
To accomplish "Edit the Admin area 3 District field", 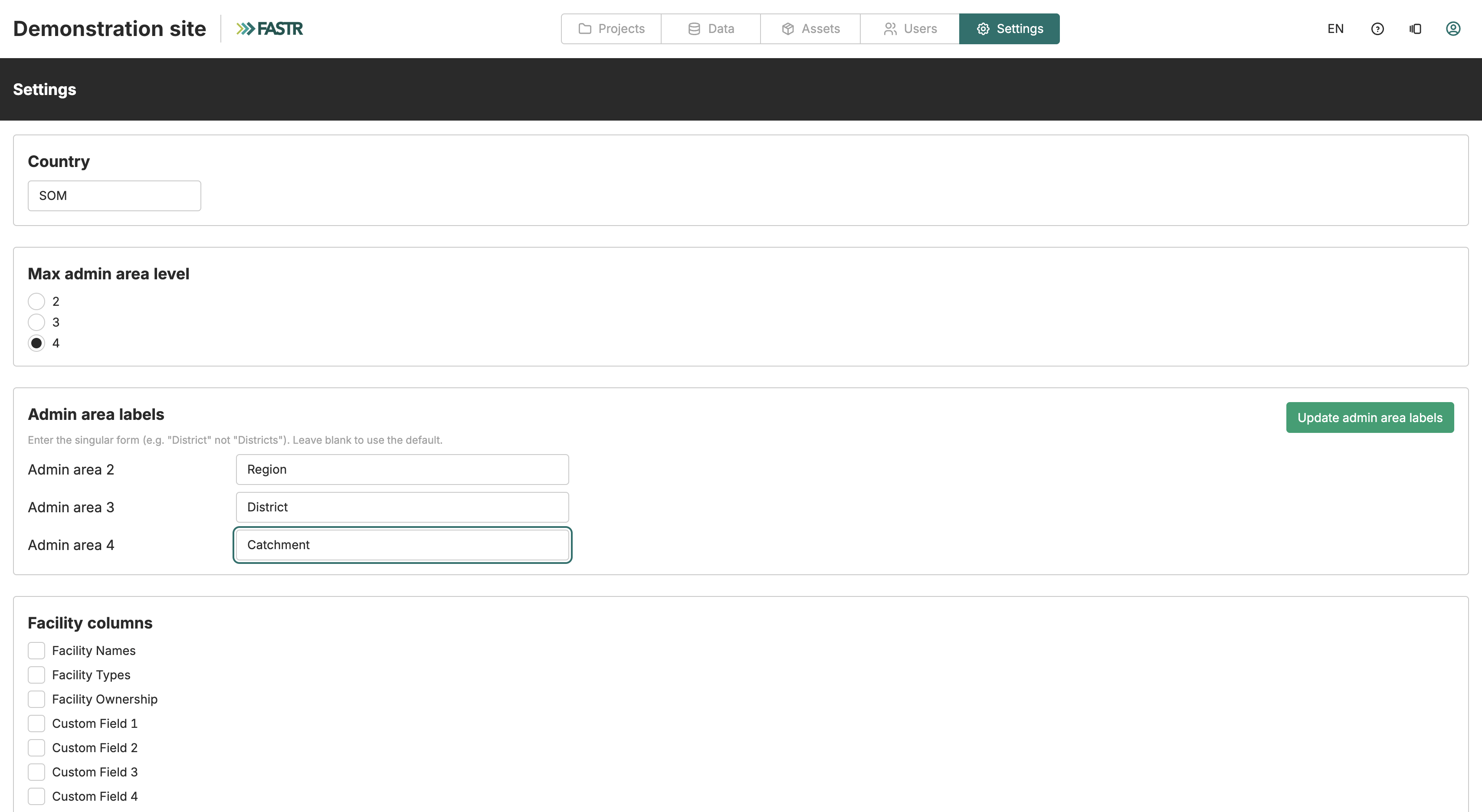I will pyautogui.click(x=402, y=507).
